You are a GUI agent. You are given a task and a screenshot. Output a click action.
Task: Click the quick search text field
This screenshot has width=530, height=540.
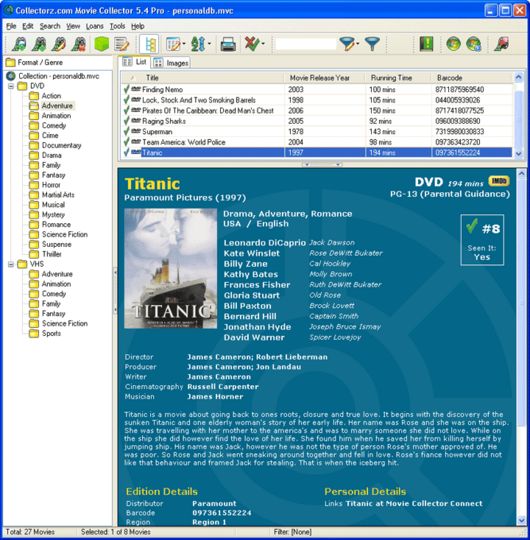pos(305,44)
